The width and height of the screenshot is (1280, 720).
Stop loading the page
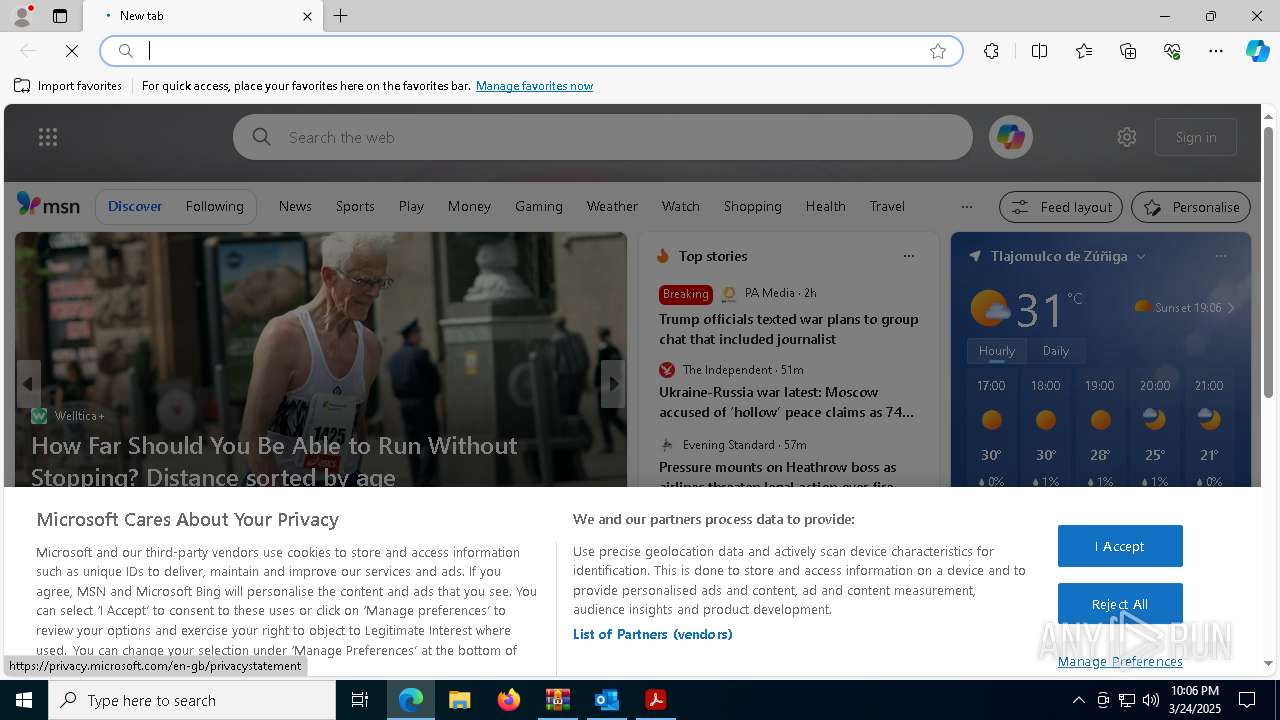72,51
